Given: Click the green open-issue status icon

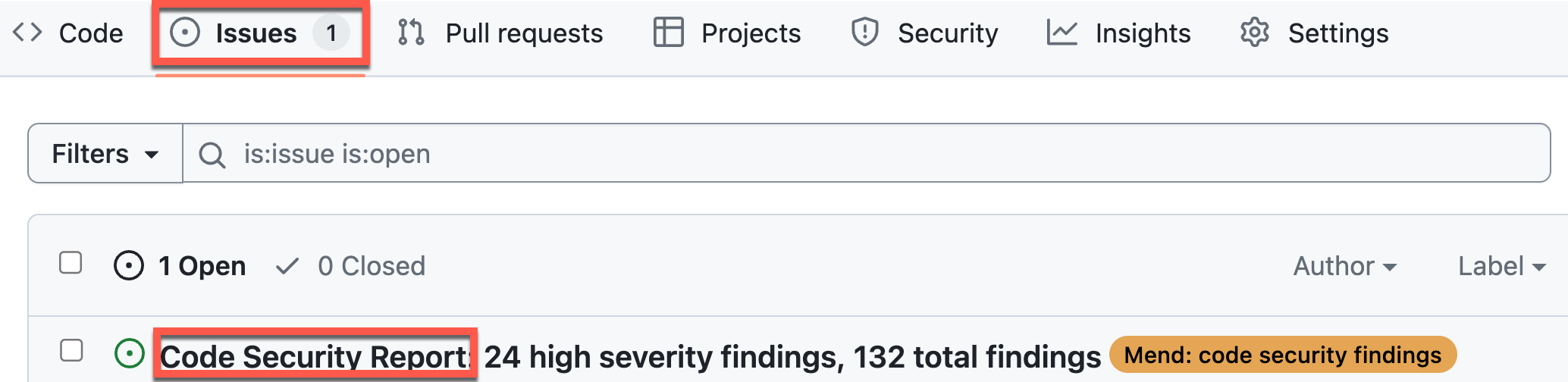Looking at the screenshot, I should tap(129, 353).
